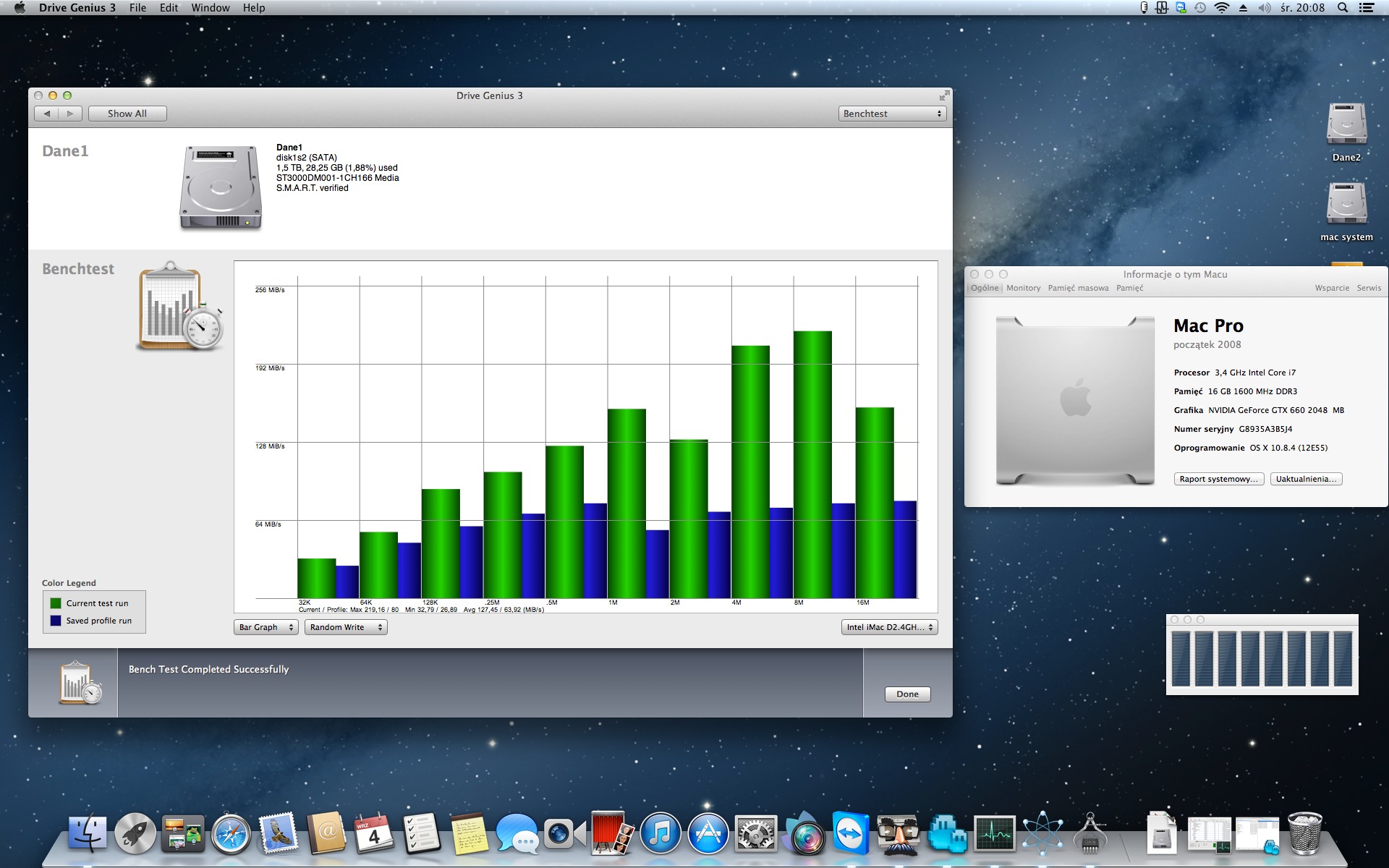Open Messages speech bubble icon in Dock
The width and height of the screenshot is (1389, 868).
(517, 833)
